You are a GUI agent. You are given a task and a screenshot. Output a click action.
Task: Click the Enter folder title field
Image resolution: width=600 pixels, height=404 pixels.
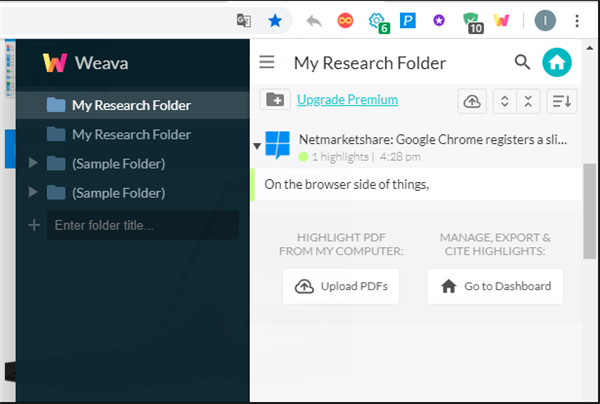click(144, 225)
